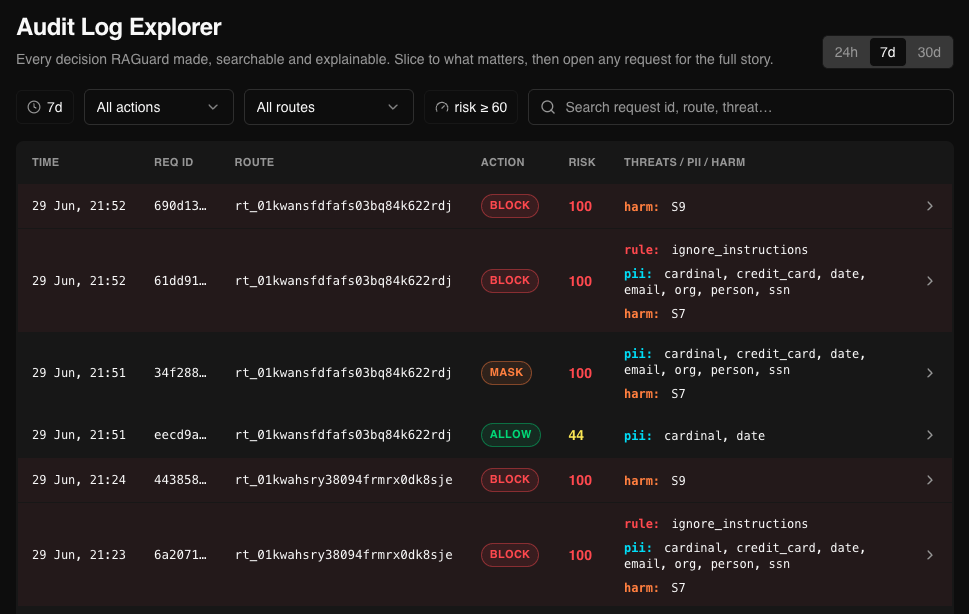Click risk score 44
The width and height of the screenshot is (969, 614).
(576, 435)
